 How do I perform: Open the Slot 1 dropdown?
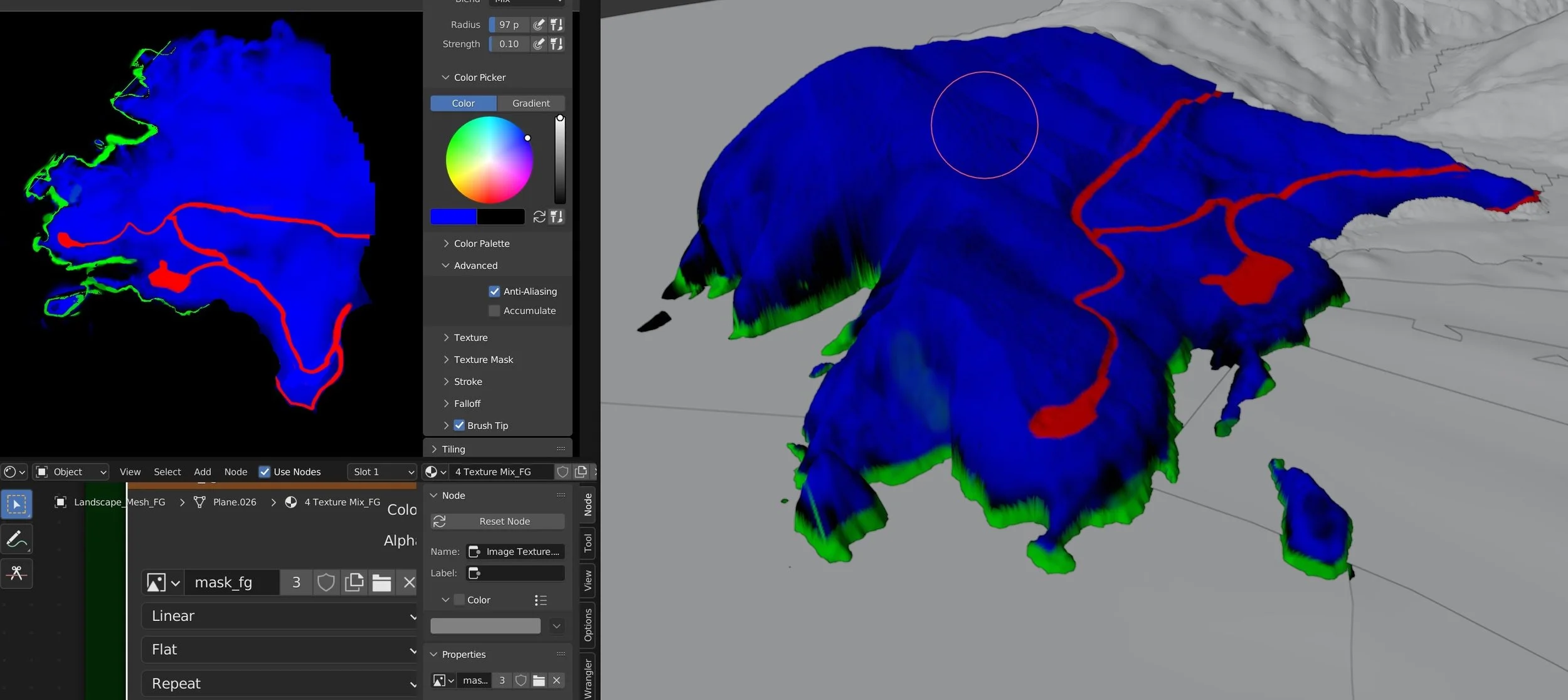tap(383, 472)
